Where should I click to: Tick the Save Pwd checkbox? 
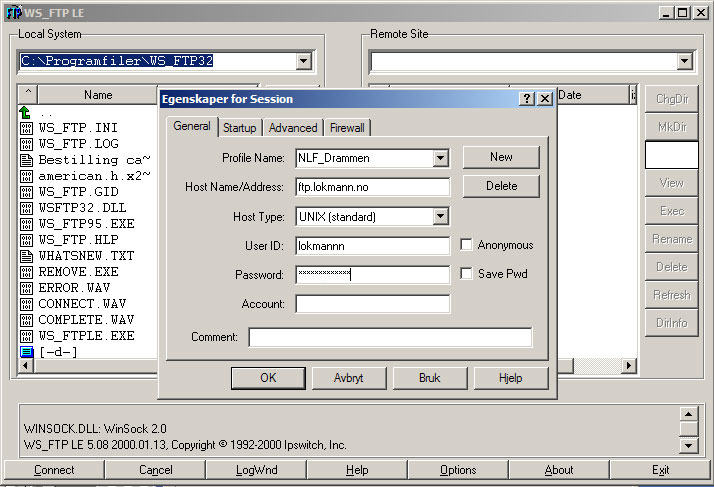click(467, 274)
